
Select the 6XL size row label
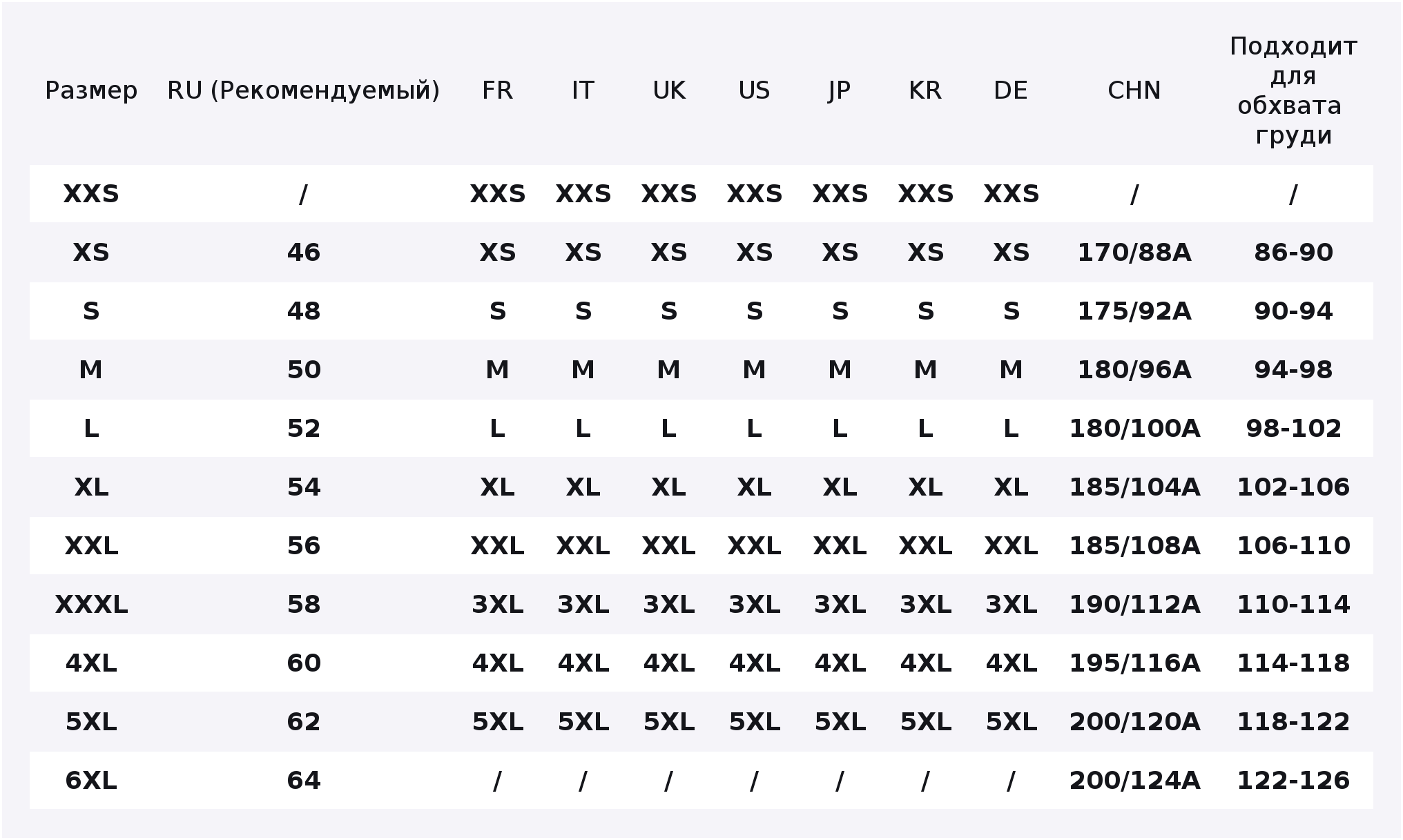pos(91,781)
